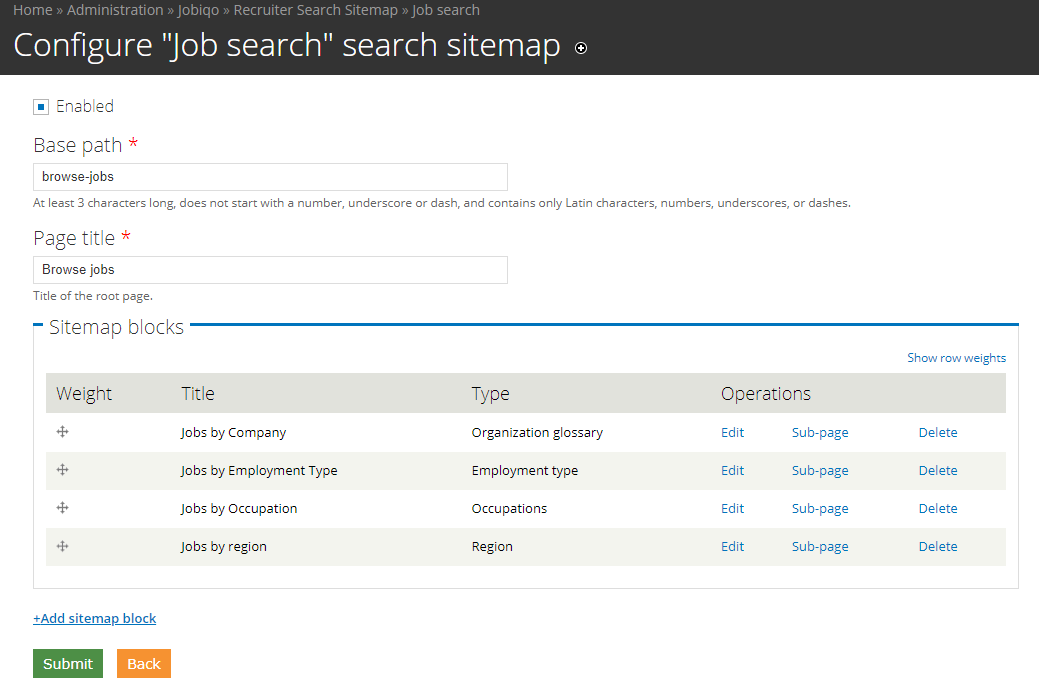Click drag handle for Jobs by Employment Type
The height and width of the screenshot is (690, 1039).
(62, 470)
